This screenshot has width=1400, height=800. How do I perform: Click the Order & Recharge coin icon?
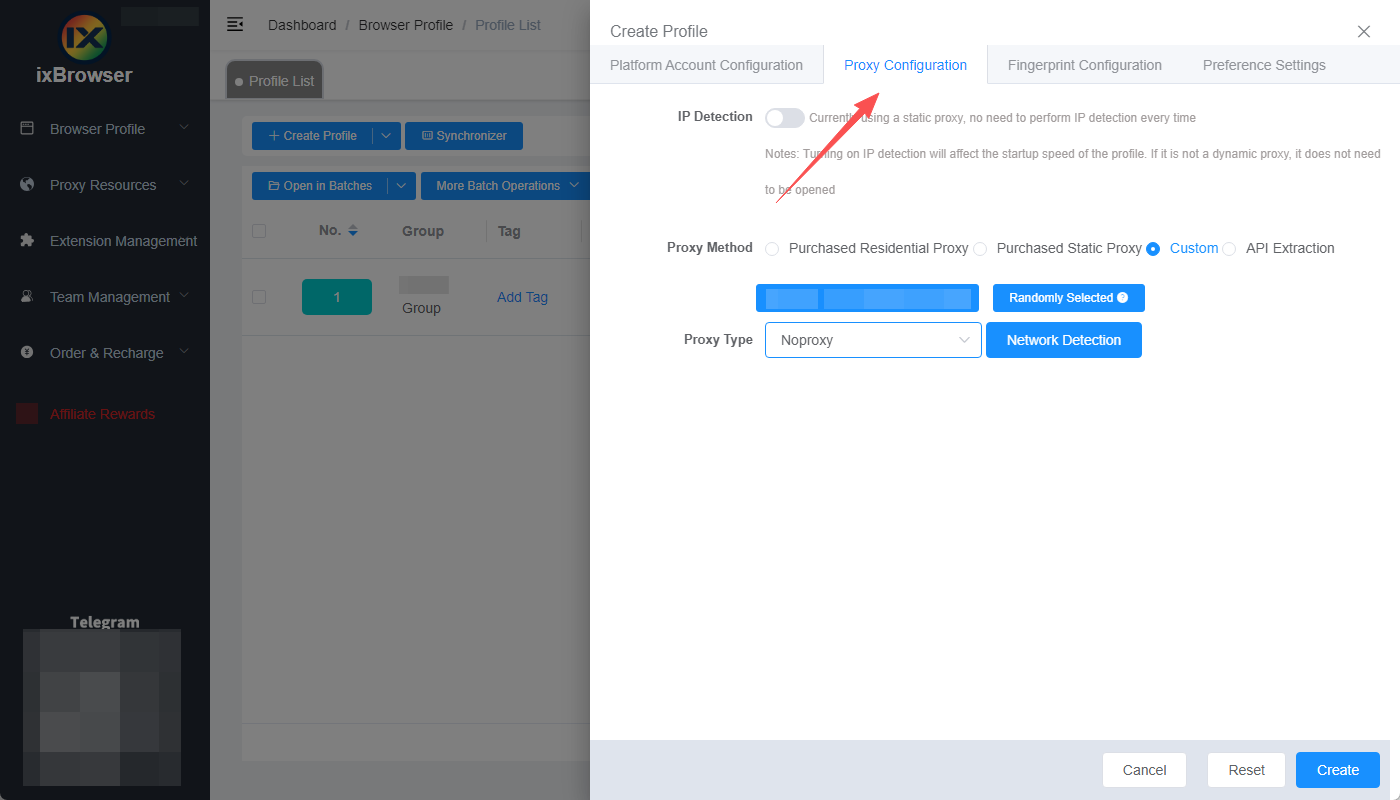tap(27, 353)
